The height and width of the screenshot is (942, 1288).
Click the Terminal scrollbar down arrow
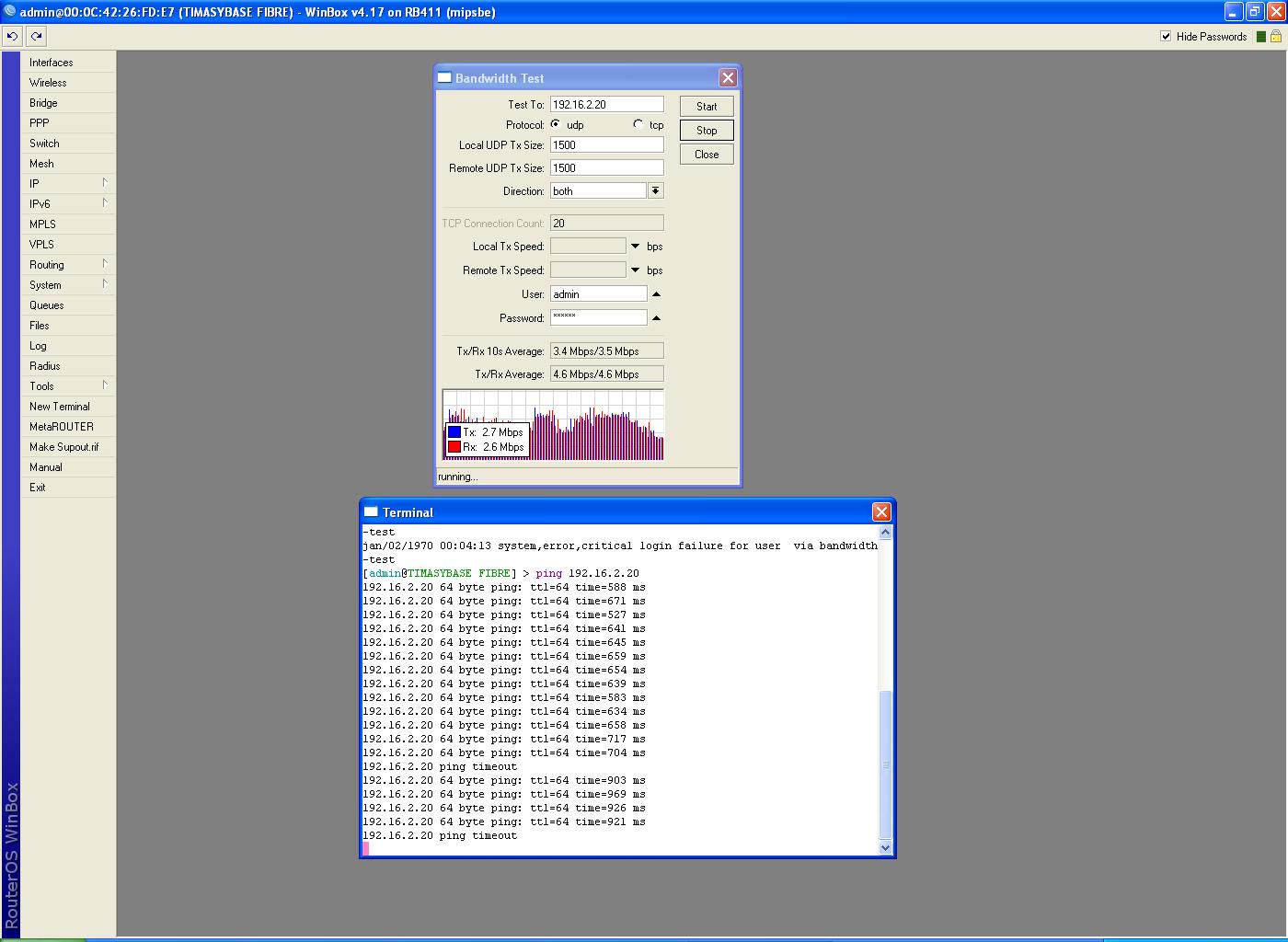click(x=884, y=847)
